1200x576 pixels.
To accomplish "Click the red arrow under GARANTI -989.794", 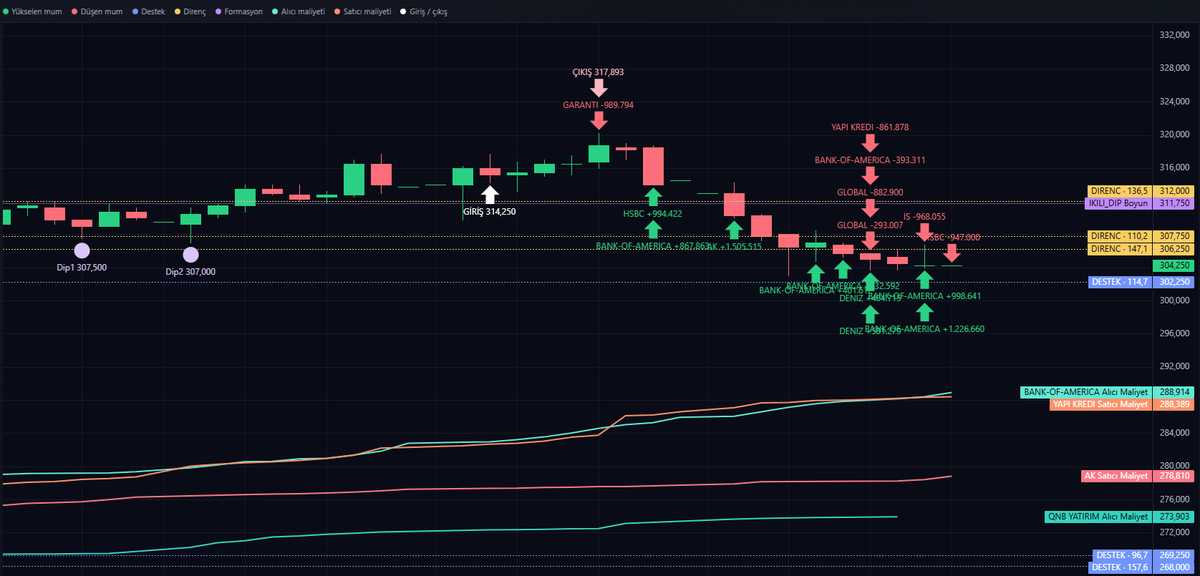I will point(598,120).
